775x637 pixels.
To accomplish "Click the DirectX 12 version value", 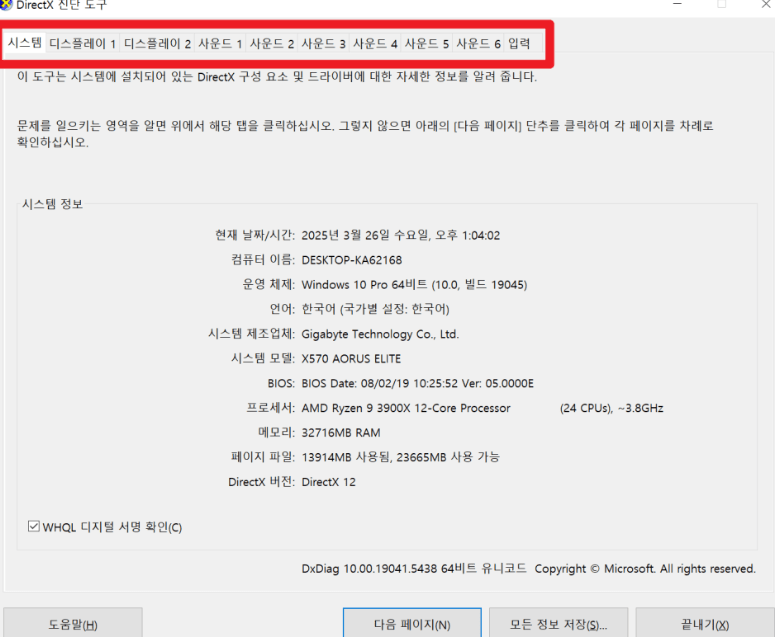I will click(x=329, y=482).
